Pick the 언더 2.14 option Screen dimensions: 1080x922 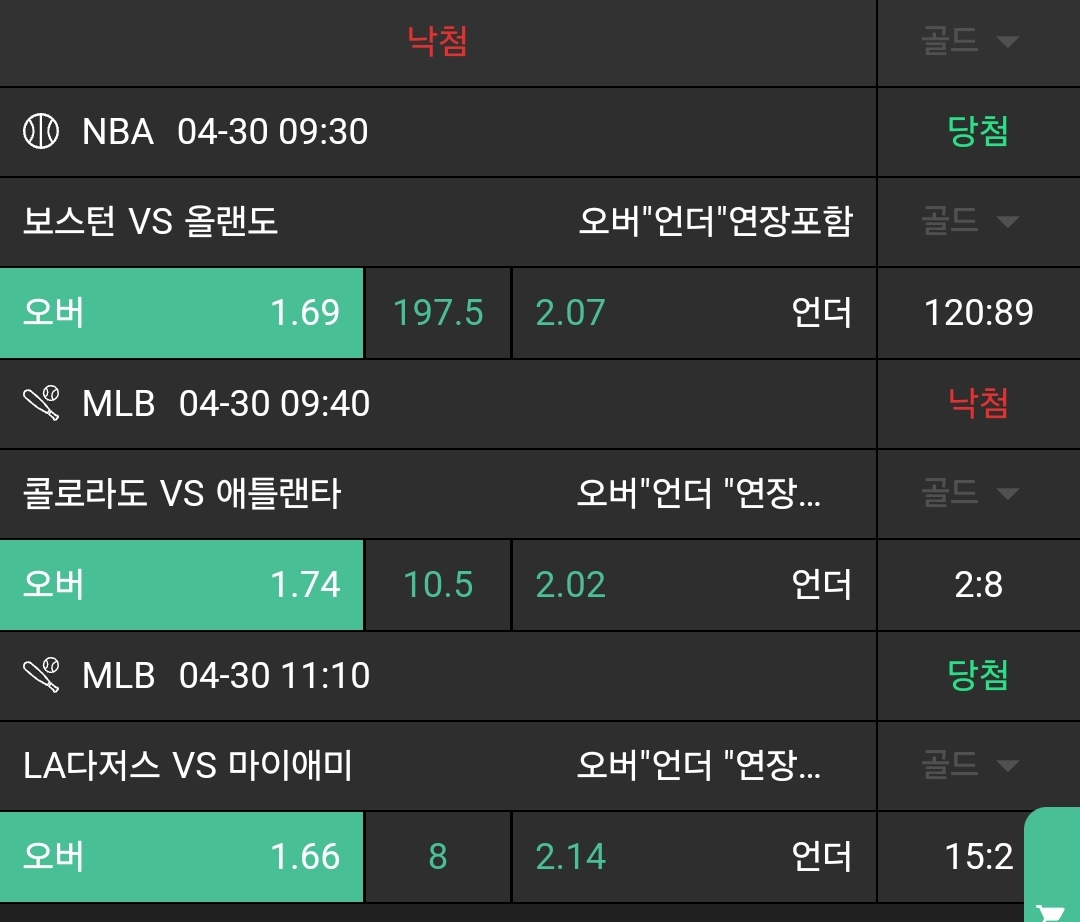click(693, 857)
